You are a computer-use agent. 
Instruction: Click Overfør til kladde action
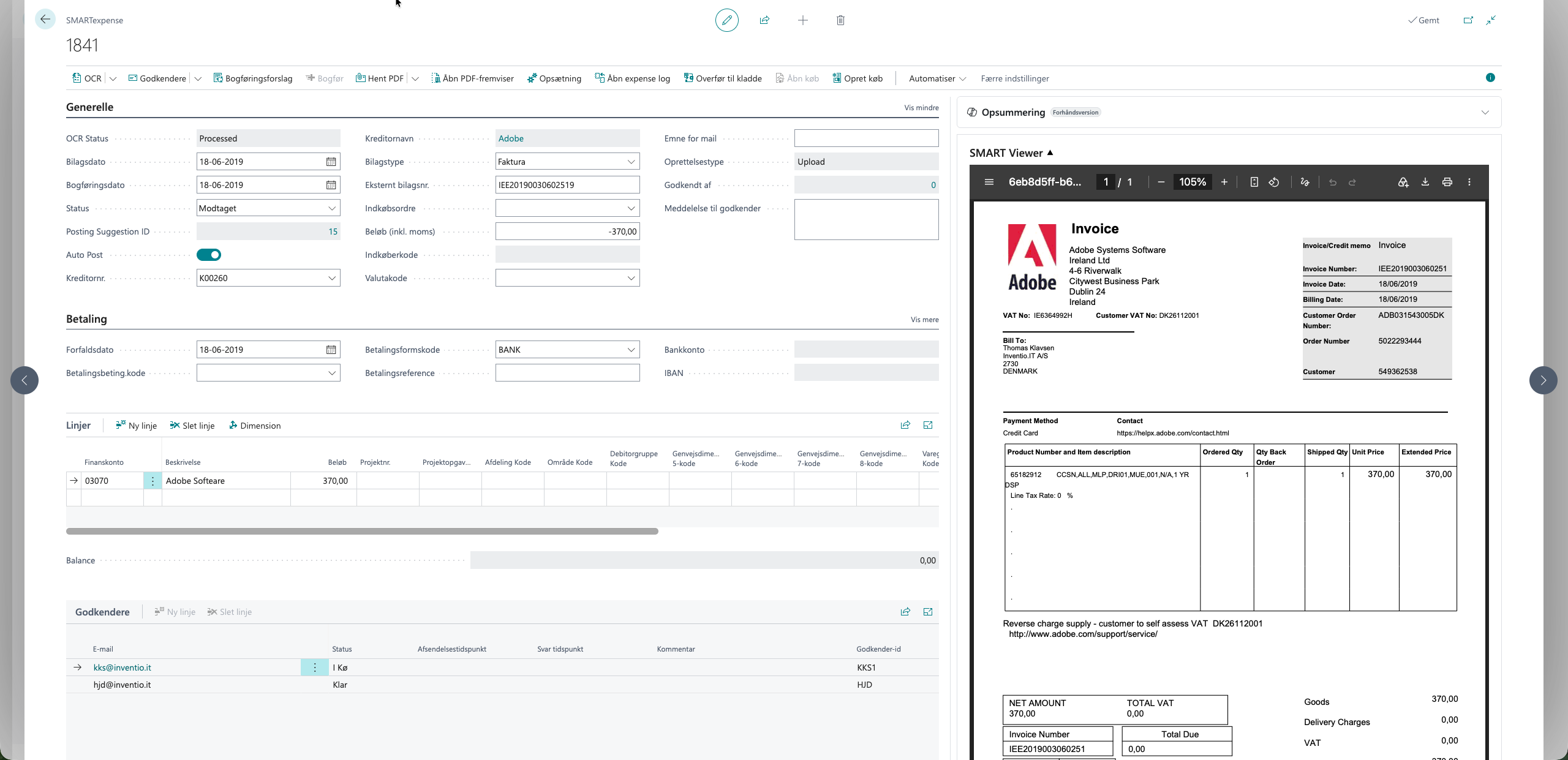click(723, 78)
